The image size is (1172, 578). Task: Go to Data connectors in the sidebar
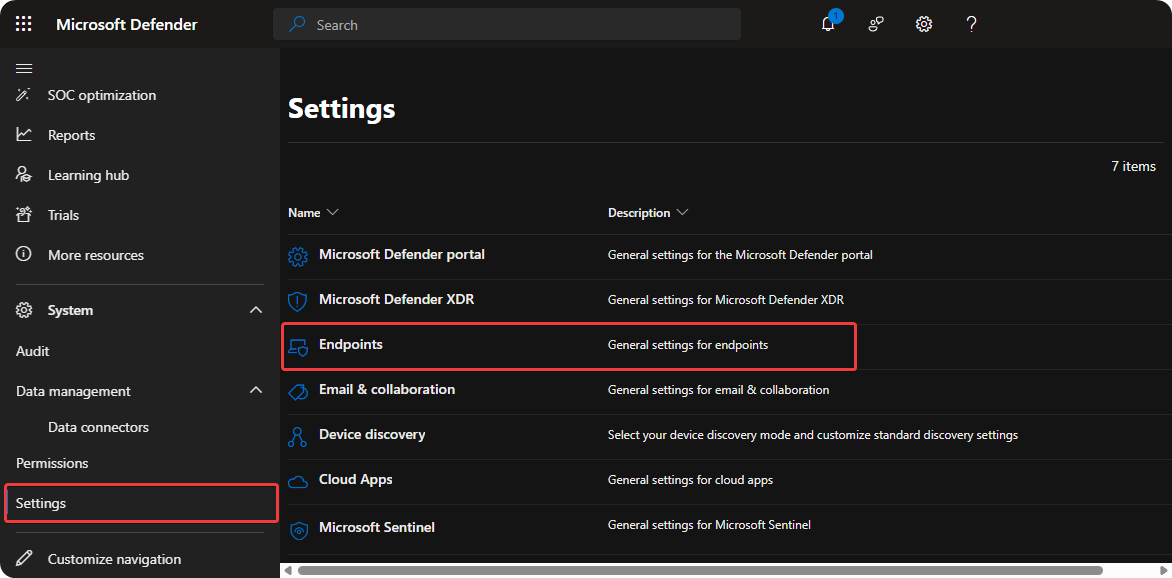click(98, 427)
